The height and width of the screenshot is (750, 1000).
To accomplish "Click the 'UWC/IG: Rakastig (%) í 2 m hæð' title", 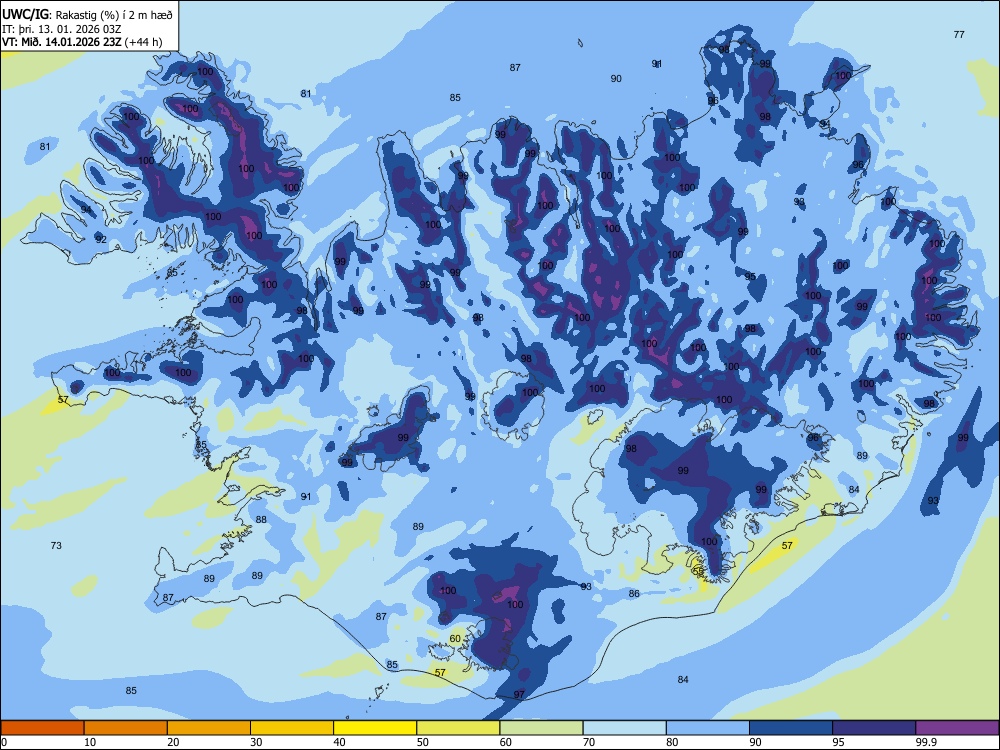I will click(x=87, y=14).
